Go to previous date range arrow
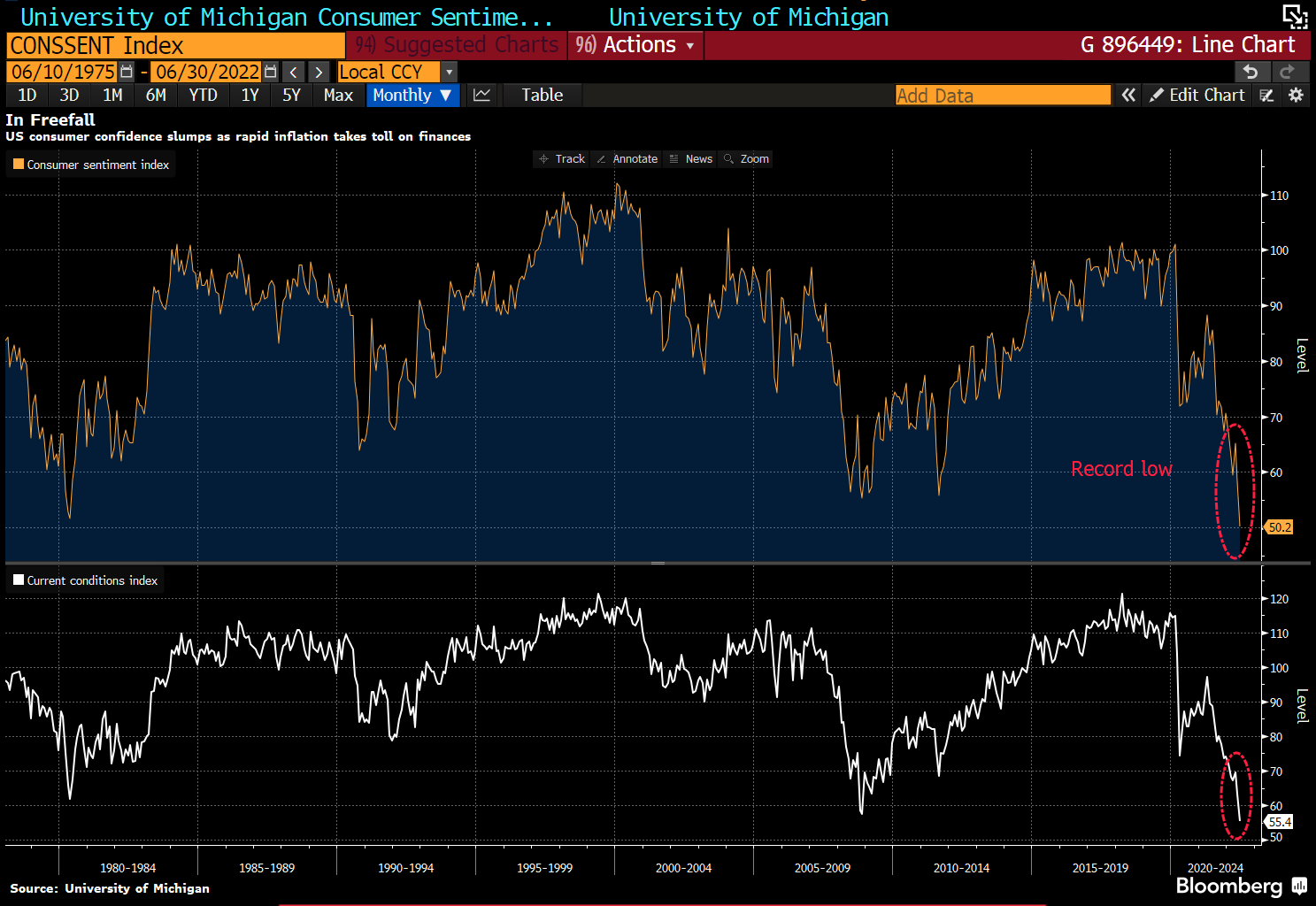The image size is (1316, 906). 294,73
